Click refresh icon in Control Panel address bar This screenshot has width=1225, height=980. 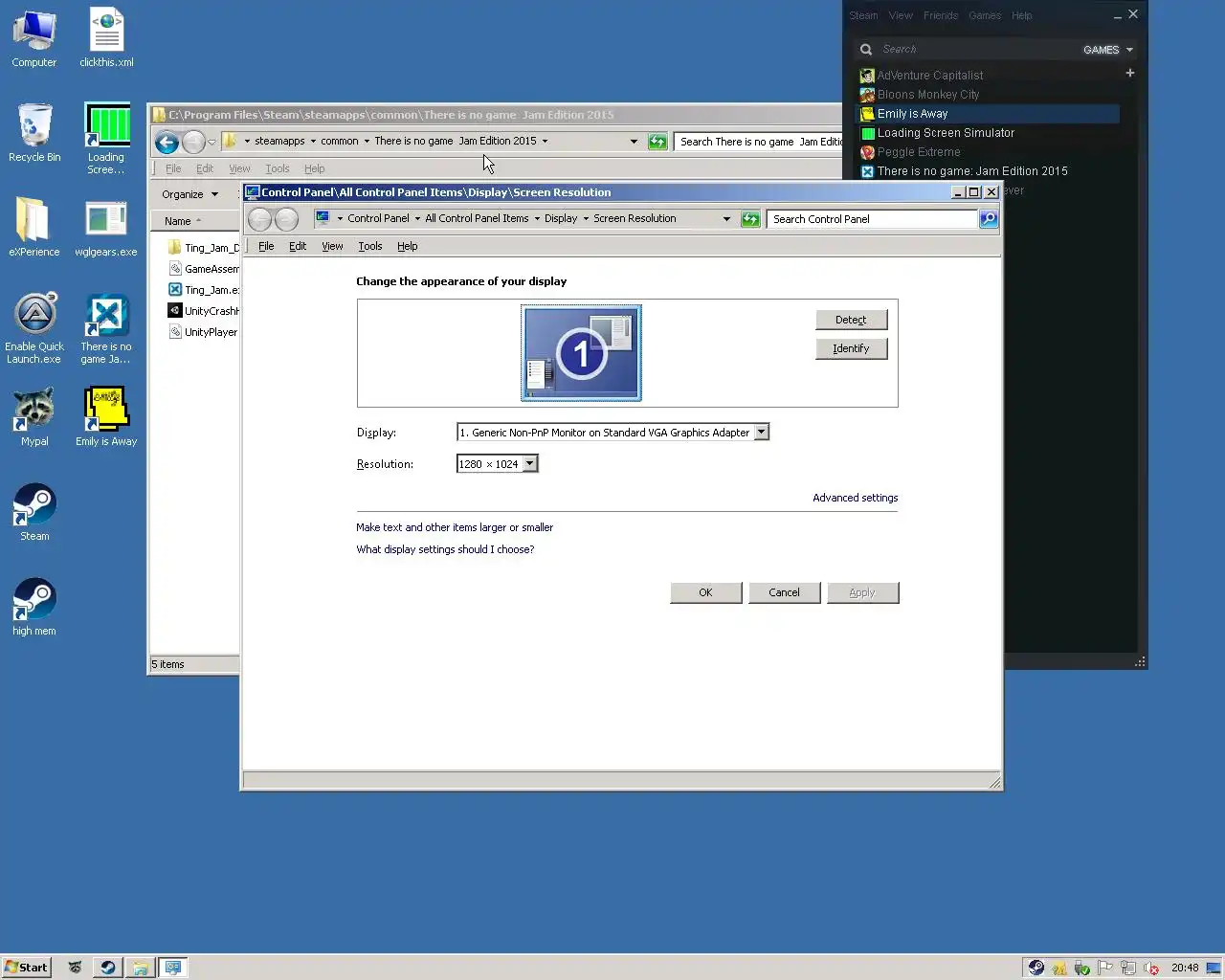(750, 219)
